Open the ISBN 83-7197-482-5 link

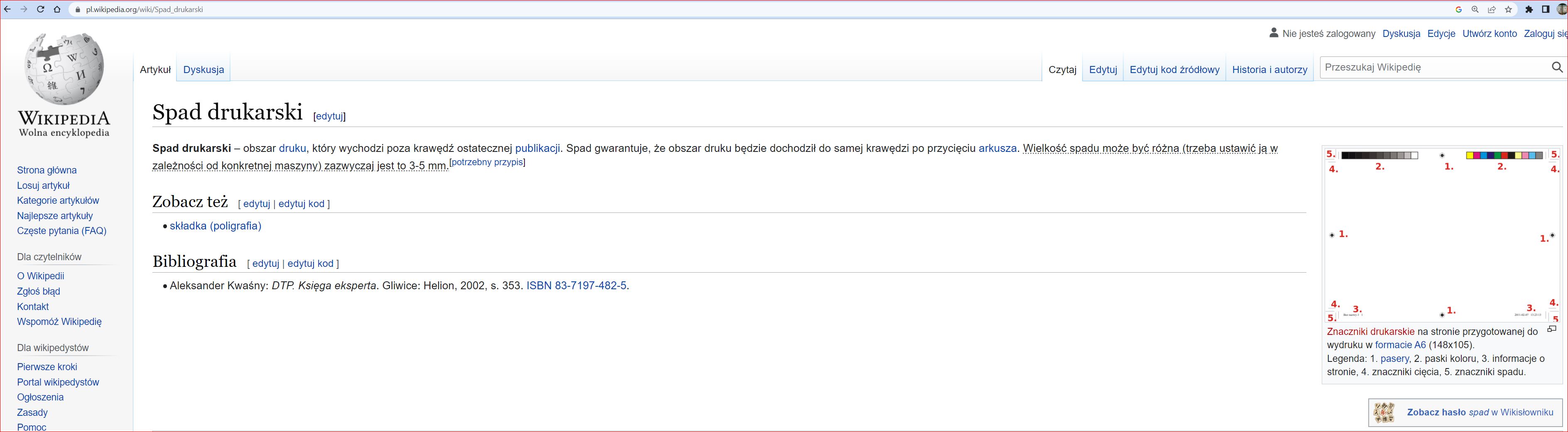[576, 286]
